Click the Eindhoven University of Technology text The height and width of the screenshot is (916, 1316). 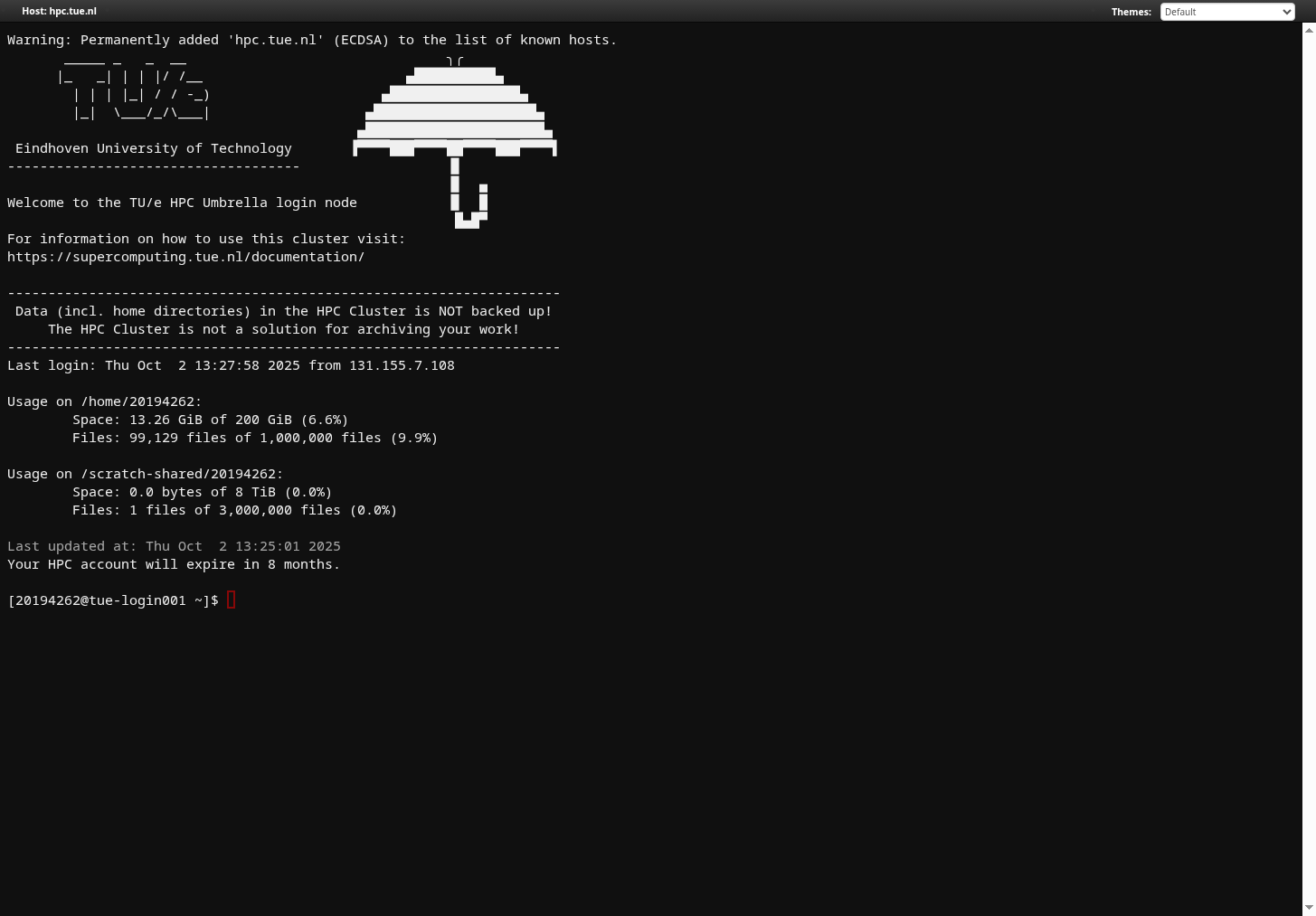(x=153, y=148)
